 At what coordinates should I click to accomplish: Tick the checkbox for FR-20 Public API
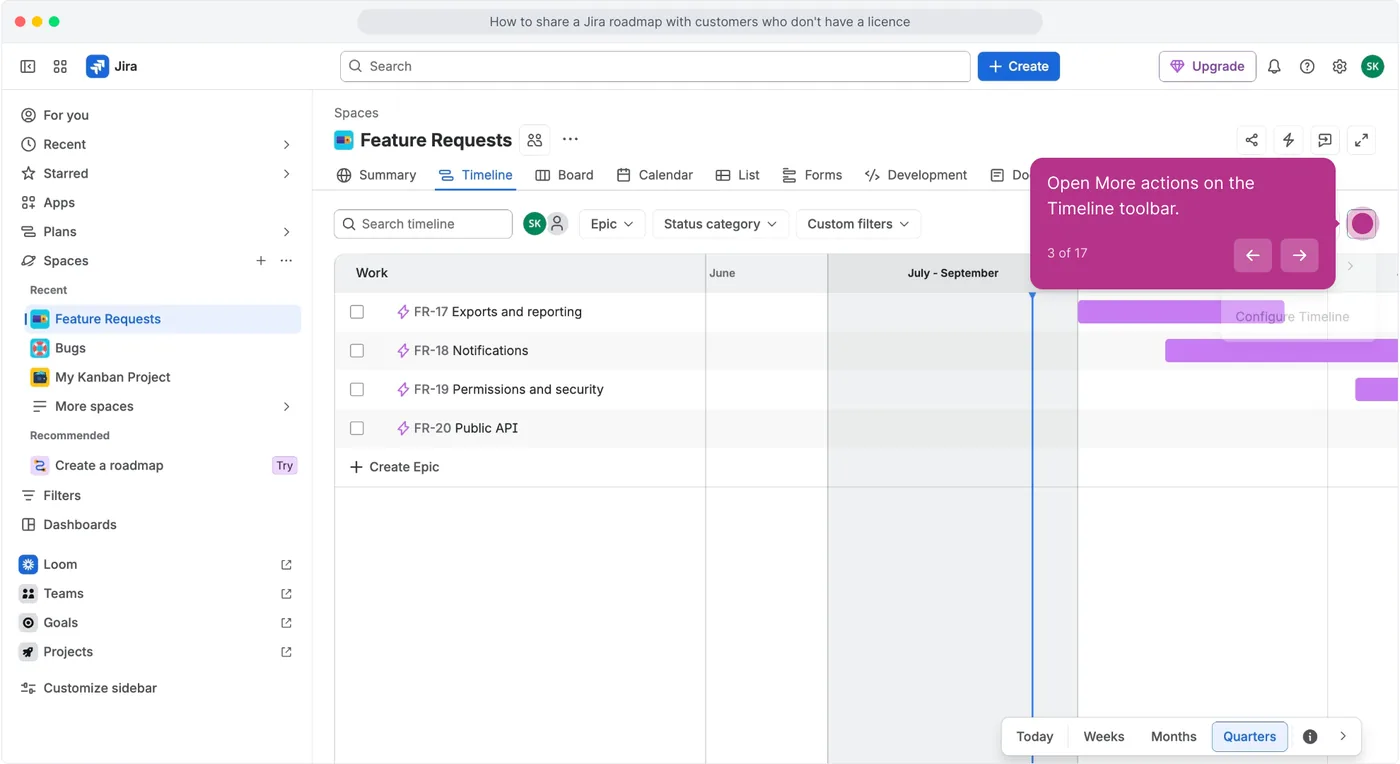coord(357,428)
